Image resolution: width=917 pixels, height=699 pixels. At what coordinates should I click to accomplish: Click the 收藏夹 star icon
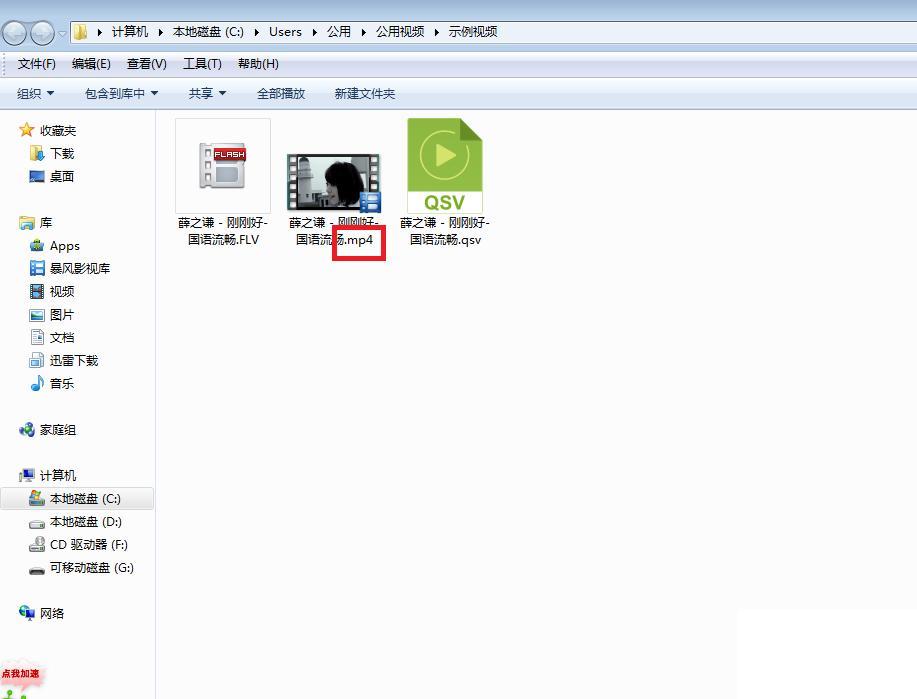click(26, 130)
